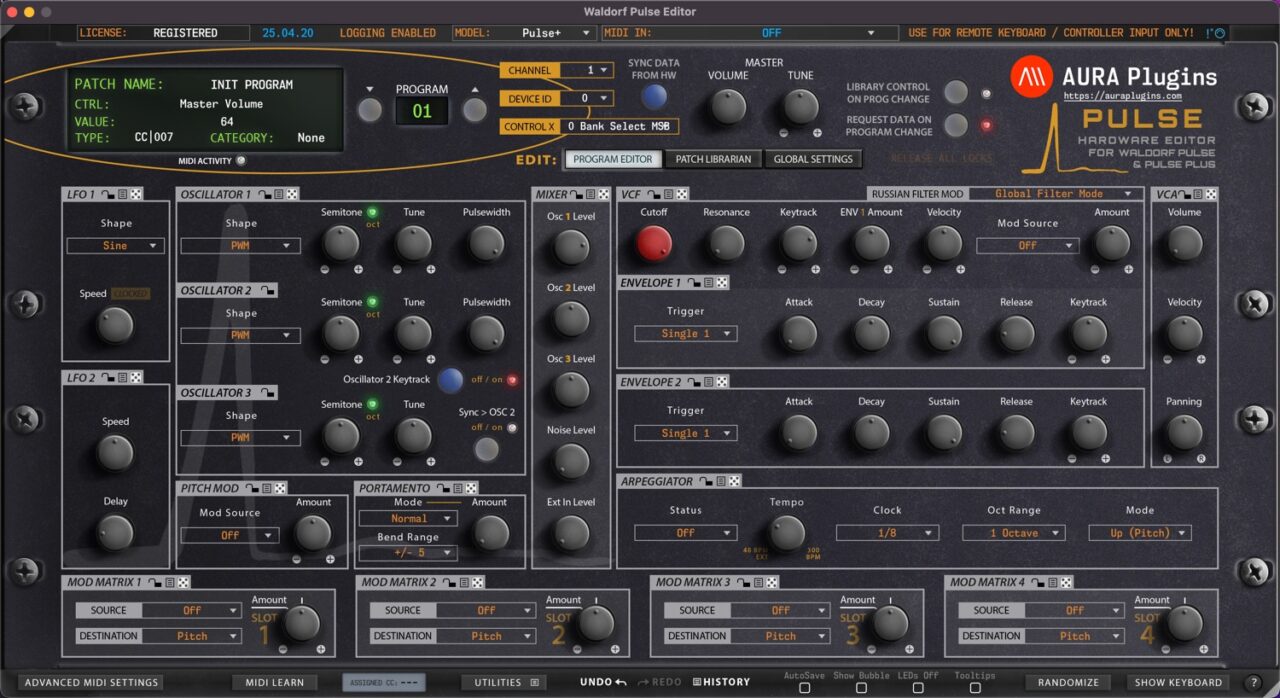Switch to the Patch Librarian tab
Image resolution: width=1280 pixels, height=698 pixels.
pyautogui.click(x=713, y=159)
